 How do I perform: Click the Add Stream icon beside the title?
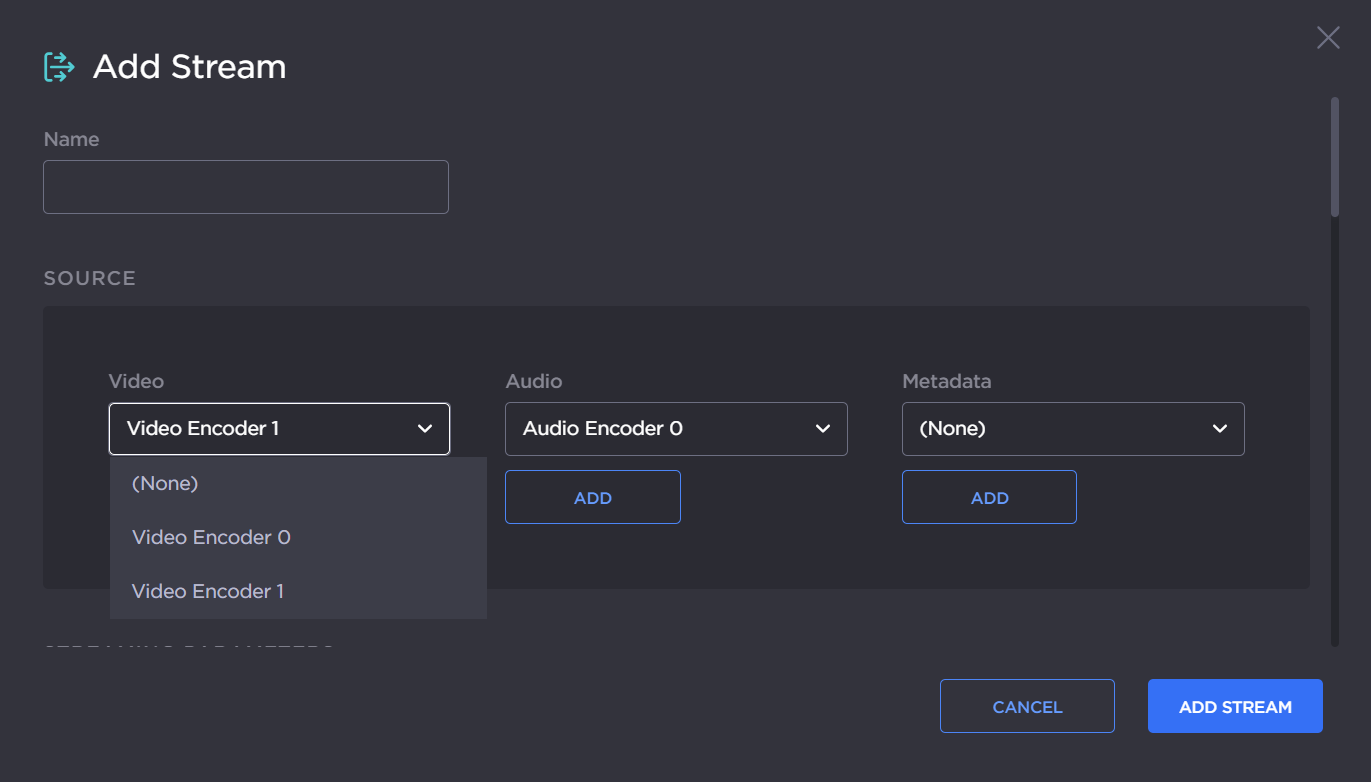pyautogui.click(x=59, y=67)
